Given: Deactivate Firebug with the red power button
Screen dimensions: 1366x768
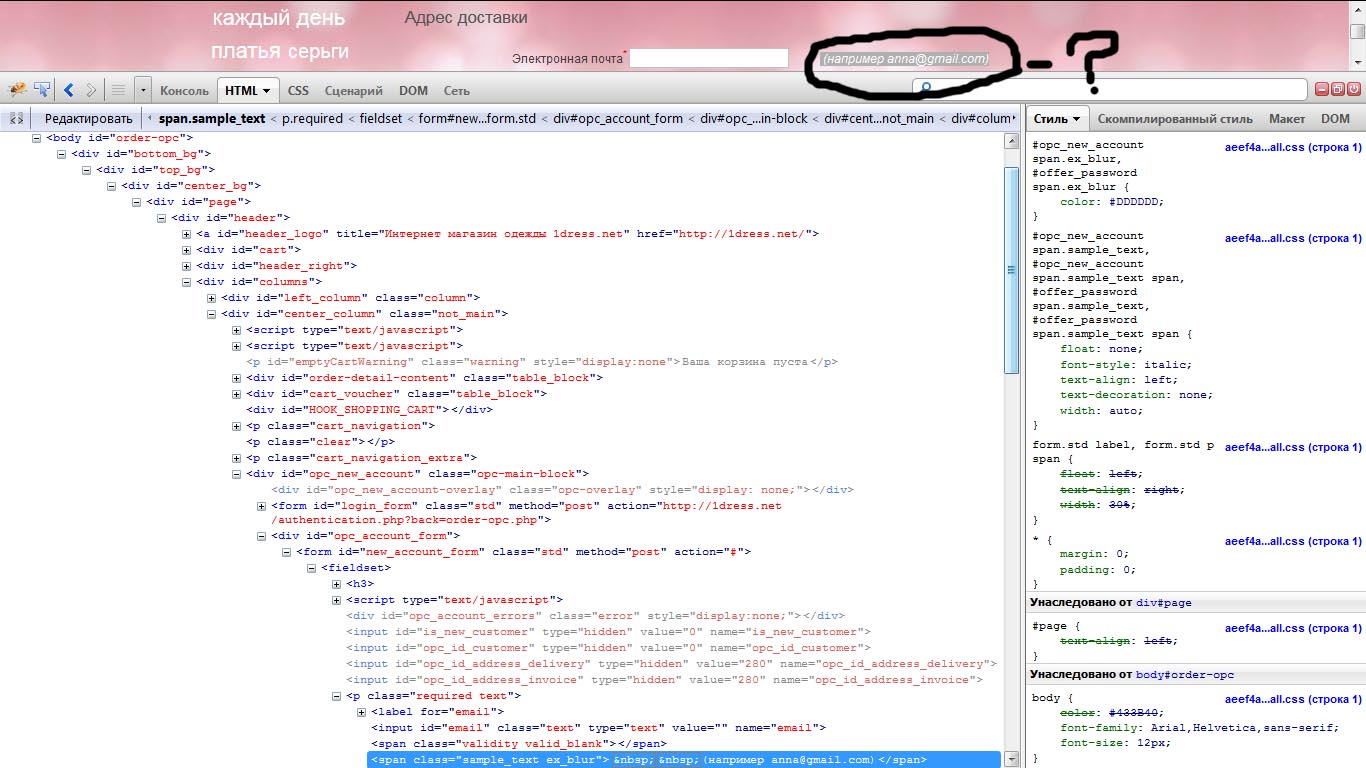Looking at the screenshot, I should (1354, 89).
